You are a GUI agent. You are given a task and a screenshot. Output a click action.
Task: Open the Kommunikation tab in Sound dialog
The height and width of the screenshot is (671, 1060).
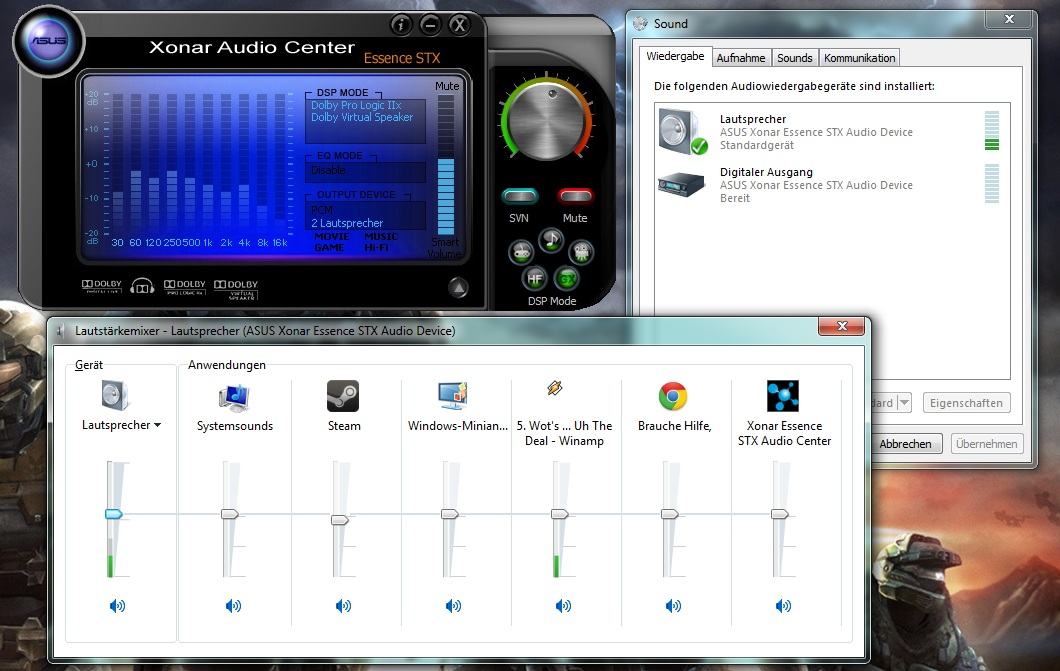tap(859, 58)
